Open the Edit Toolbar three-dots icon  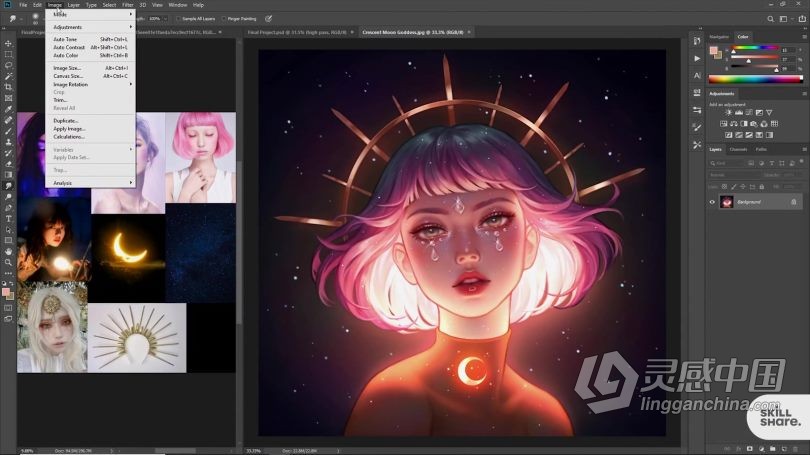tap(8, 273)
